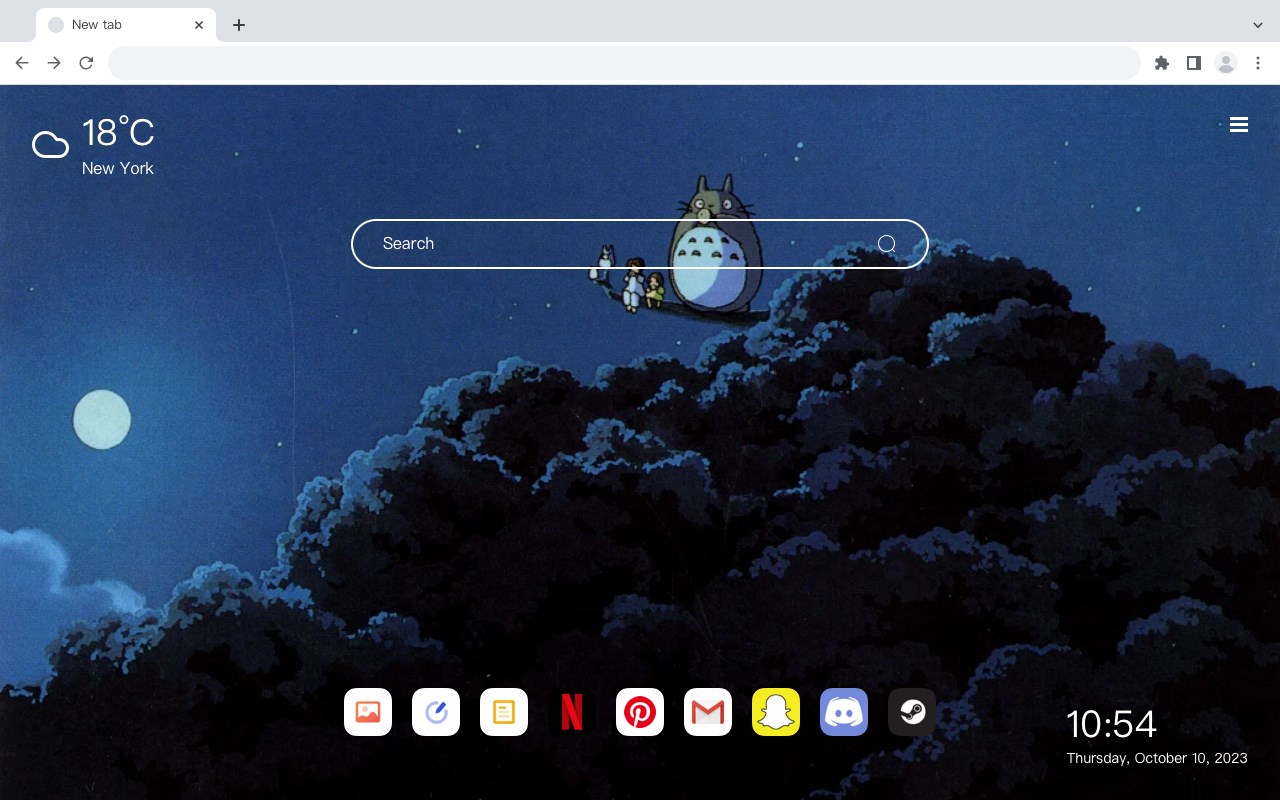Image resolution: width=1280 pixels, height=800 pixels.
Task: Open the Extensions puzzle icon
Action: [1161, 63]
